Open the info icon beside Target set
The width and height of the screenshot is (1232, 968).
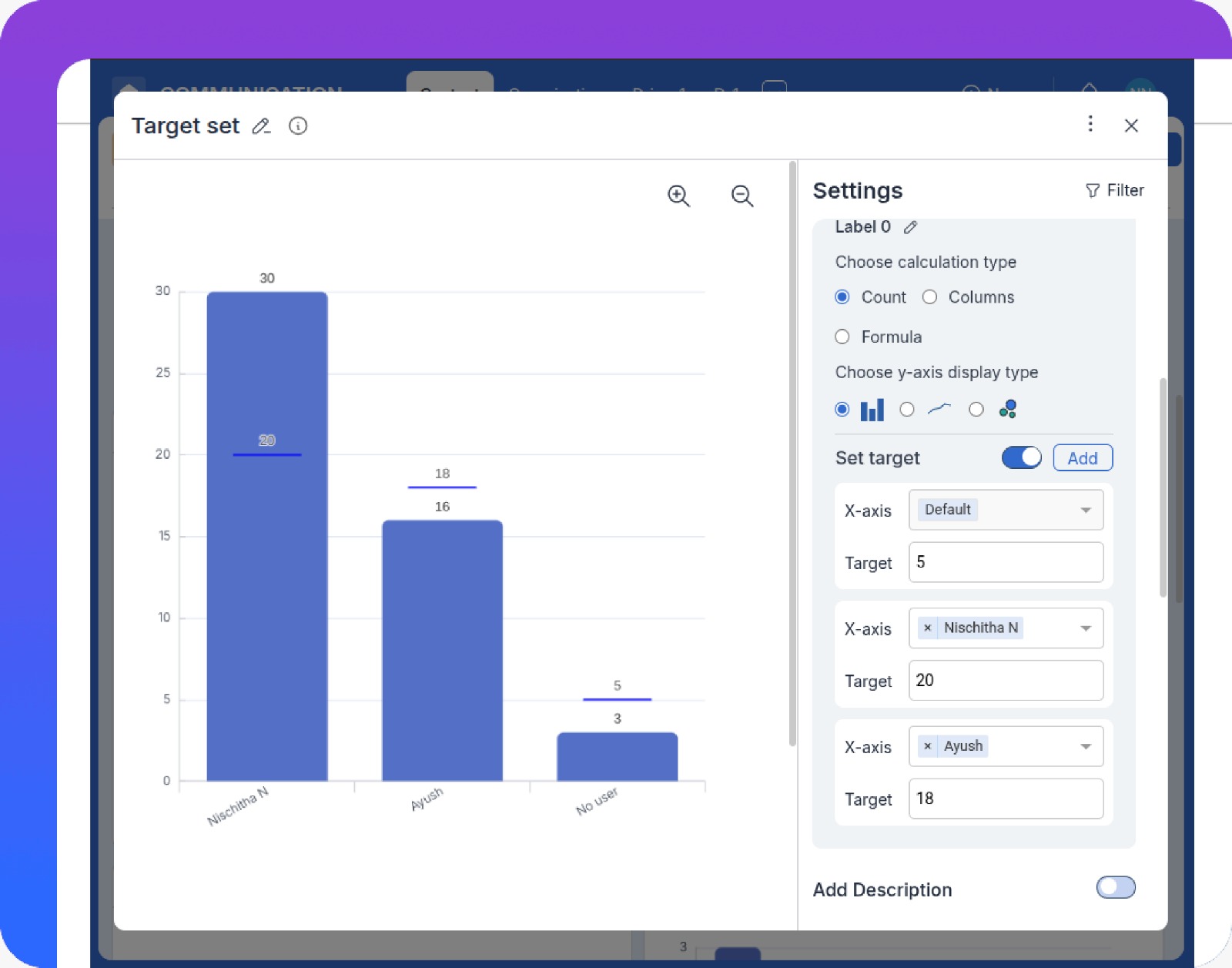pos(298,126)
